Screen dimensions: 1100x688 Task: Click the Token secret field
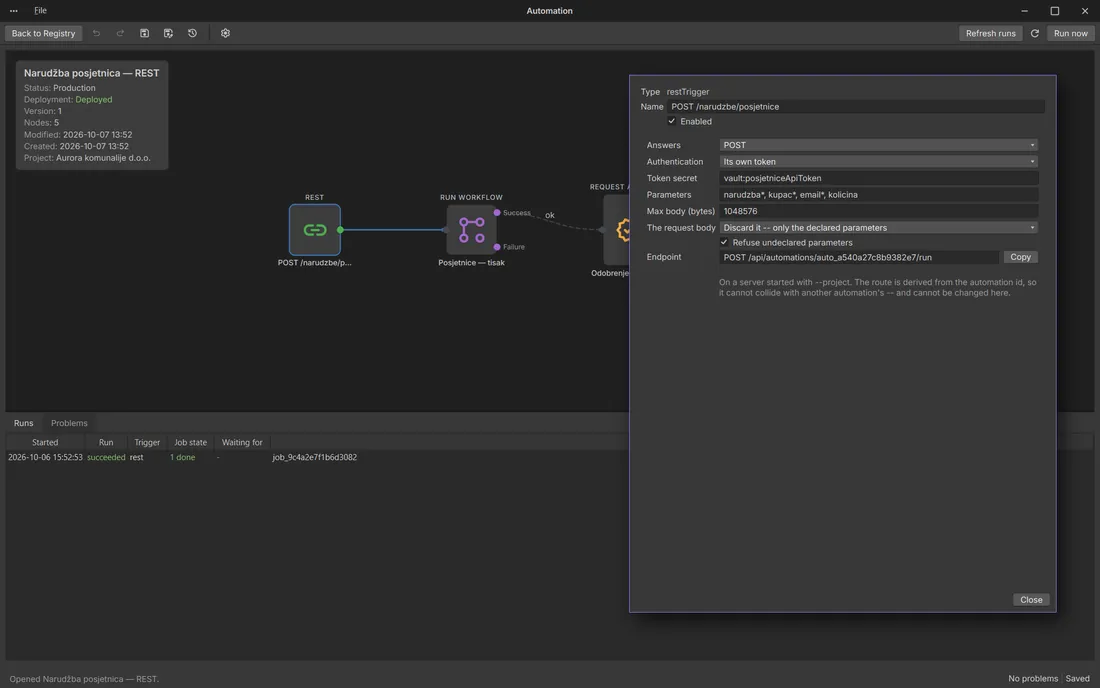tap(878, 178)
